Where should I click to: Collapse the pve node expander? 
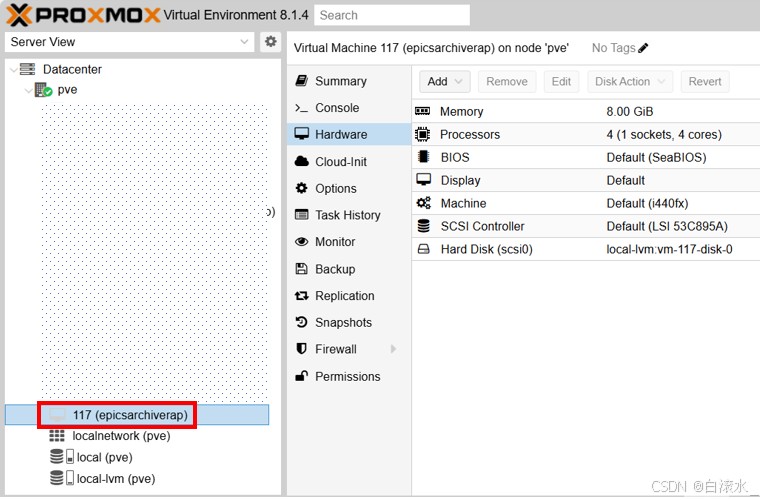click(x=28, y=90)
